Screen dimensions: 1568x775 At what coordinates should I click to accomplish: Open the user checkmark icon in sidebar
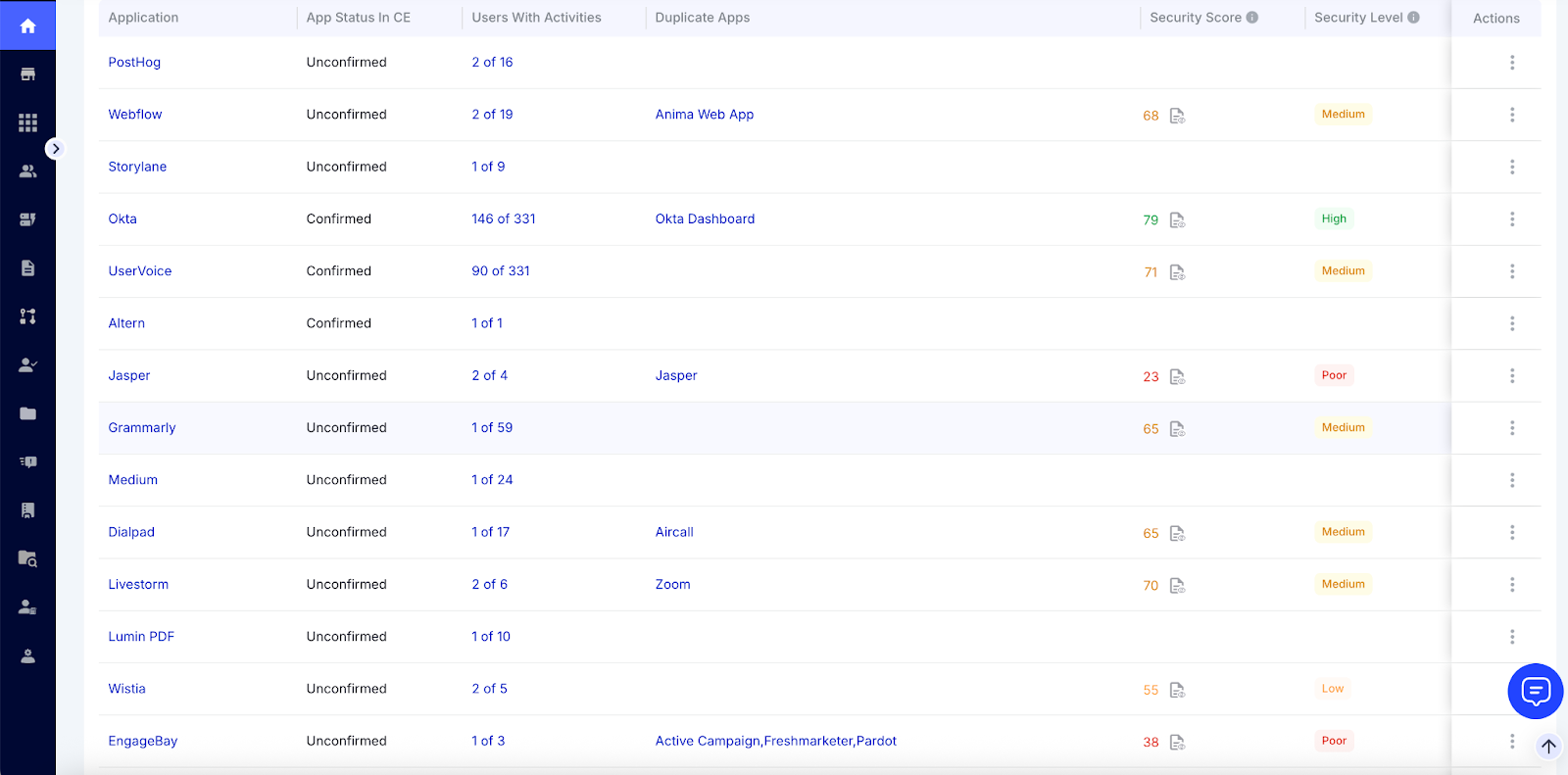27,364
